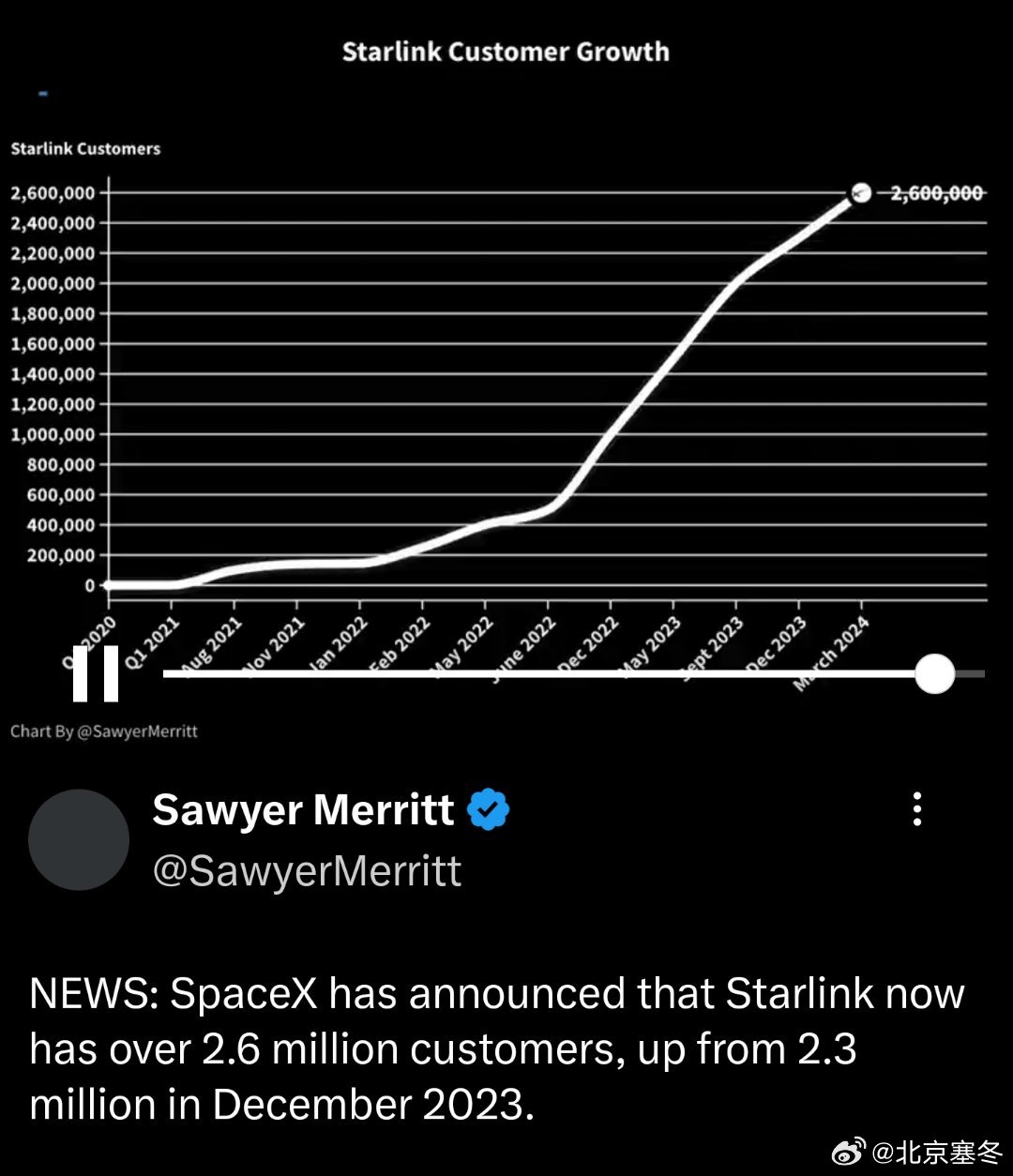Click the blue verified badge
Screen dimensions: 1013x1176
pyautogui.click(x=489, y=809)
